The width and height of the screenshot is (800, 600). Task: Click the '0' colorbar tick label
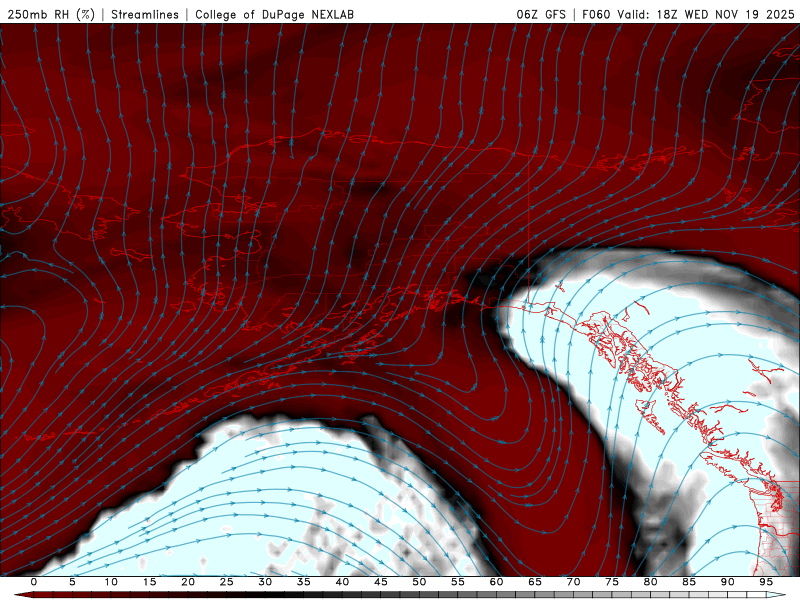pyautogui.click(x=34, y=582)
